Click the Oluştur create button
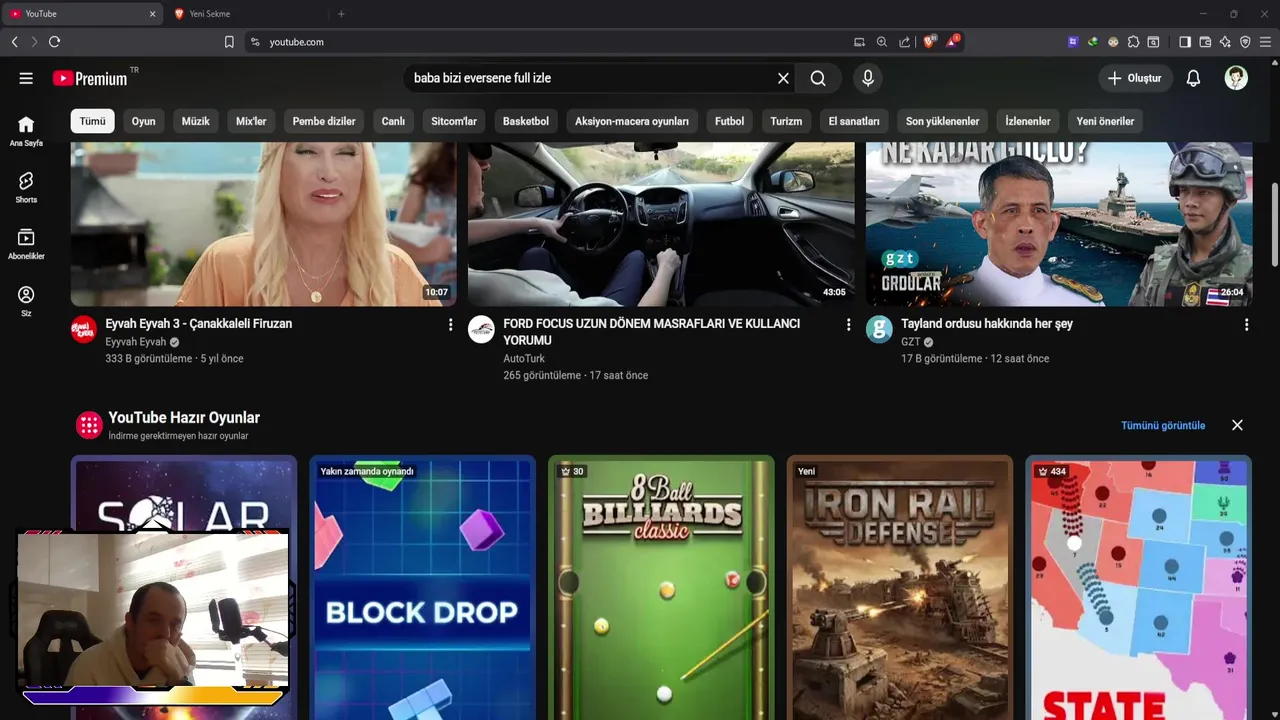 coord(1136,78)
